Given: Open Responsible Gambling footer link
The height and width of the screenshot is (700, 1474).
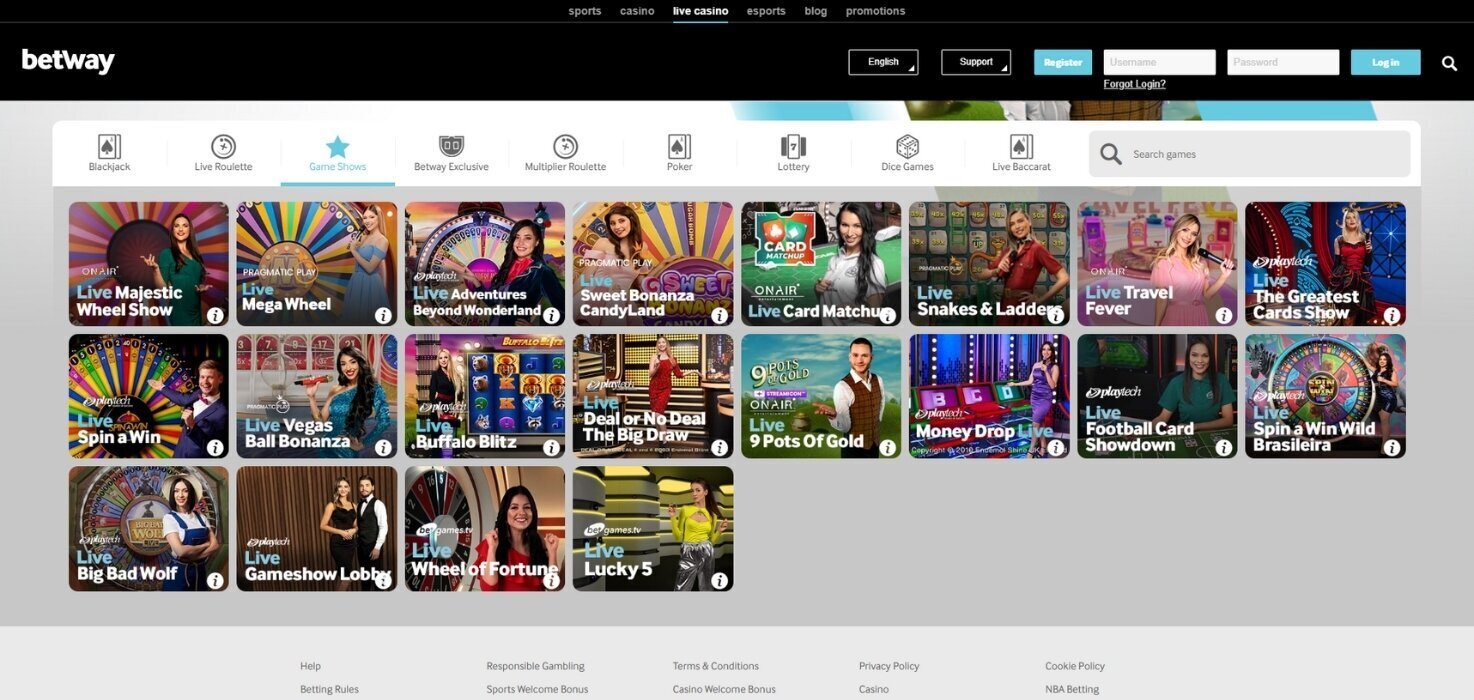Looking at the screenshot, I should pyautogui.click(x=535, y=666).
